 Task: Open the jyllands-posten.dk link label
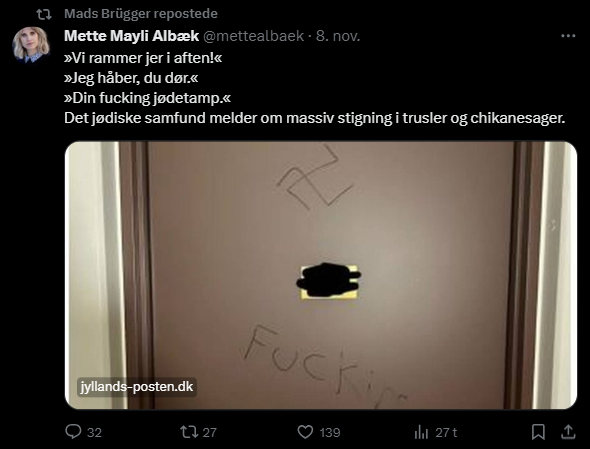(137, 387)
